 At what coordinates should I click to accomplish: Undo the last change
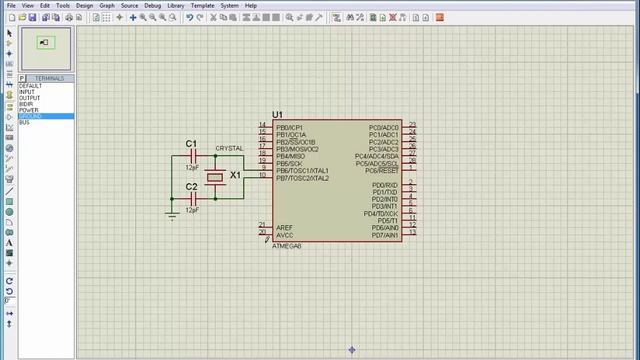tap(189, 18)
